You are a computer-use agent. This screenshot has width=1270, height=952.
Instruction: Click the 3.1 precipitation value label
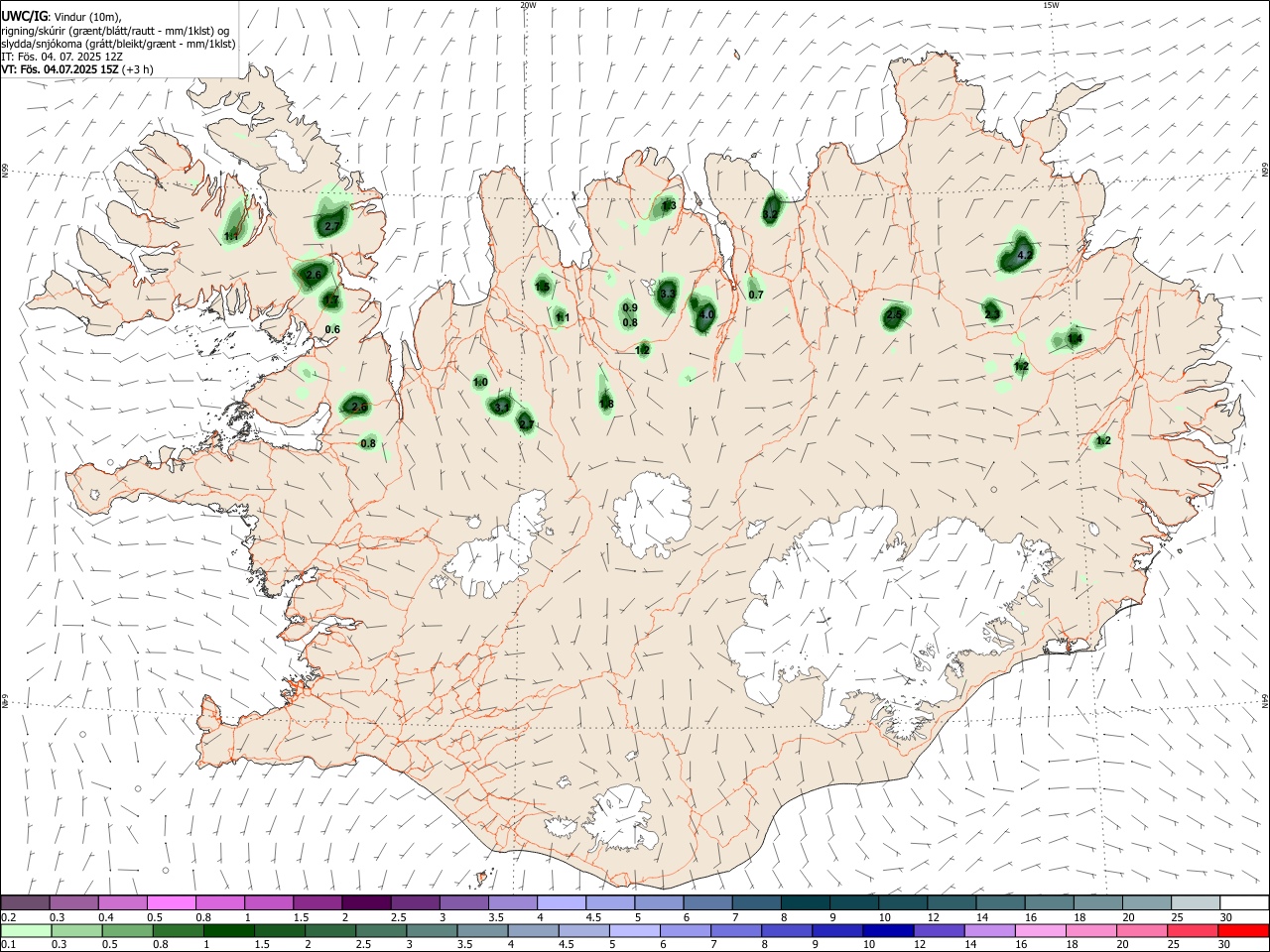pyautogui.click(x=501, y=407)
